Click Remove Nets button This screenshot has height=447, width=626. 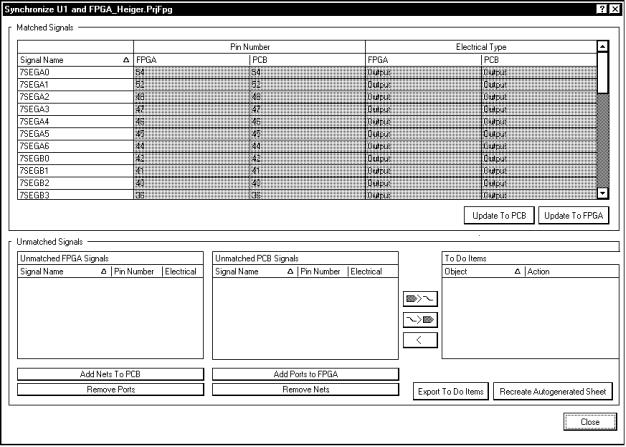tap(305, 389)
